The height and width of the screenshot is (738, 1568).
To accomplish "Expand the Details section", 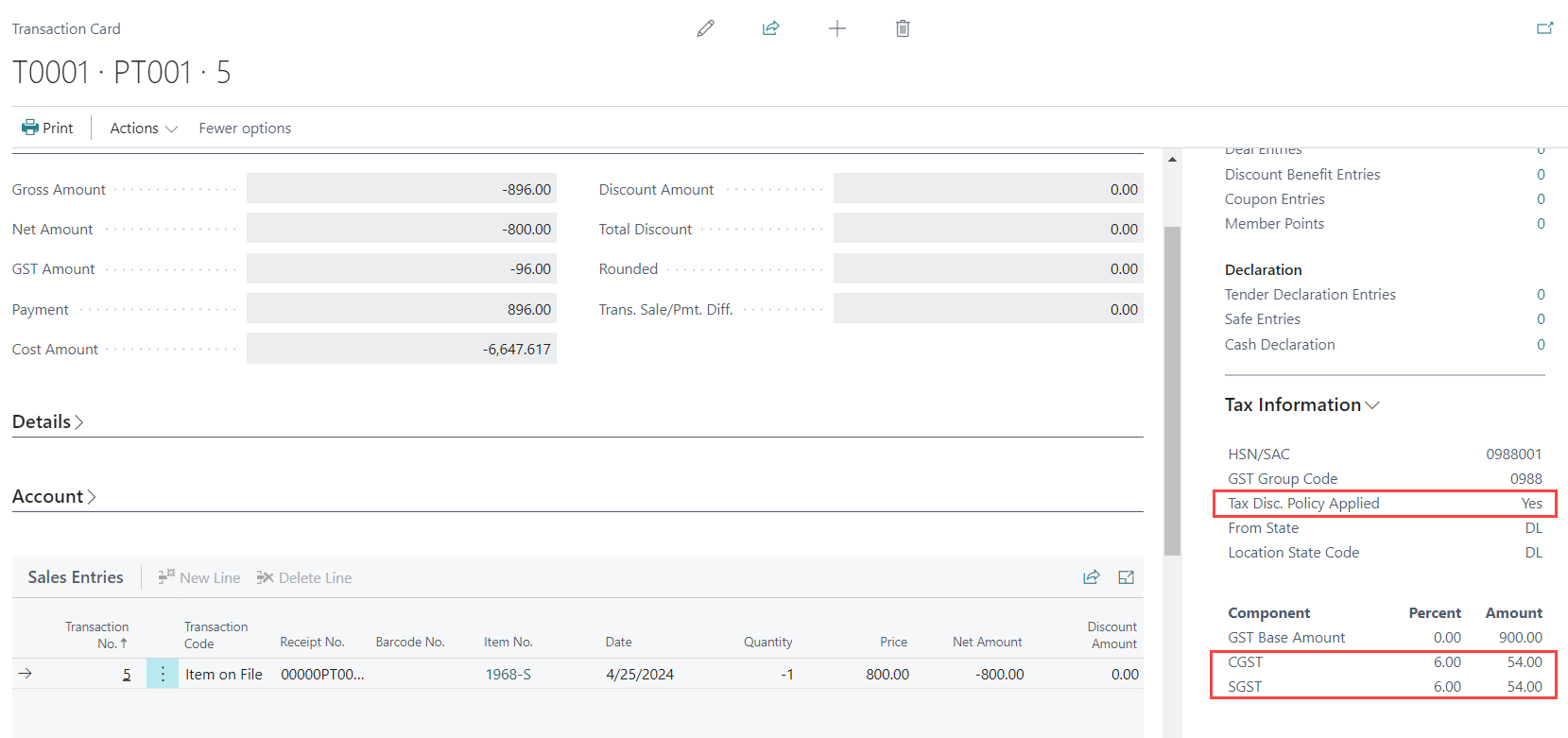I will 47,421.
